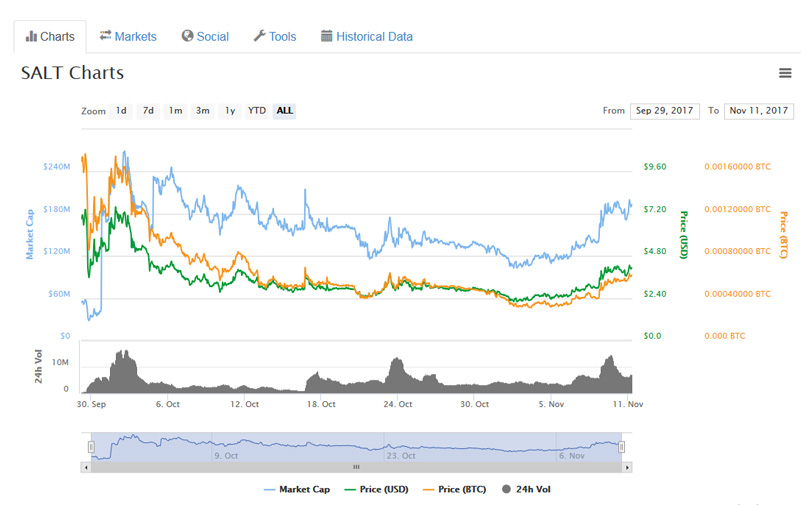Viewport: 808px width, 505px height.
Task: Click the navigator scrollbar center grip
Action: pyautogui.click(x=356, y=467)
